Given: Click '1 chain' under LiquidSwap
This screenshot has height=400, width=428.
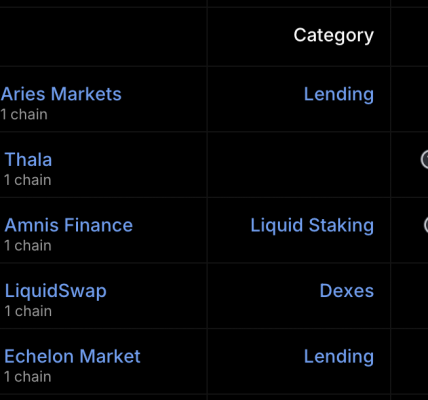Looking at the screenshot, I should 28,312.
